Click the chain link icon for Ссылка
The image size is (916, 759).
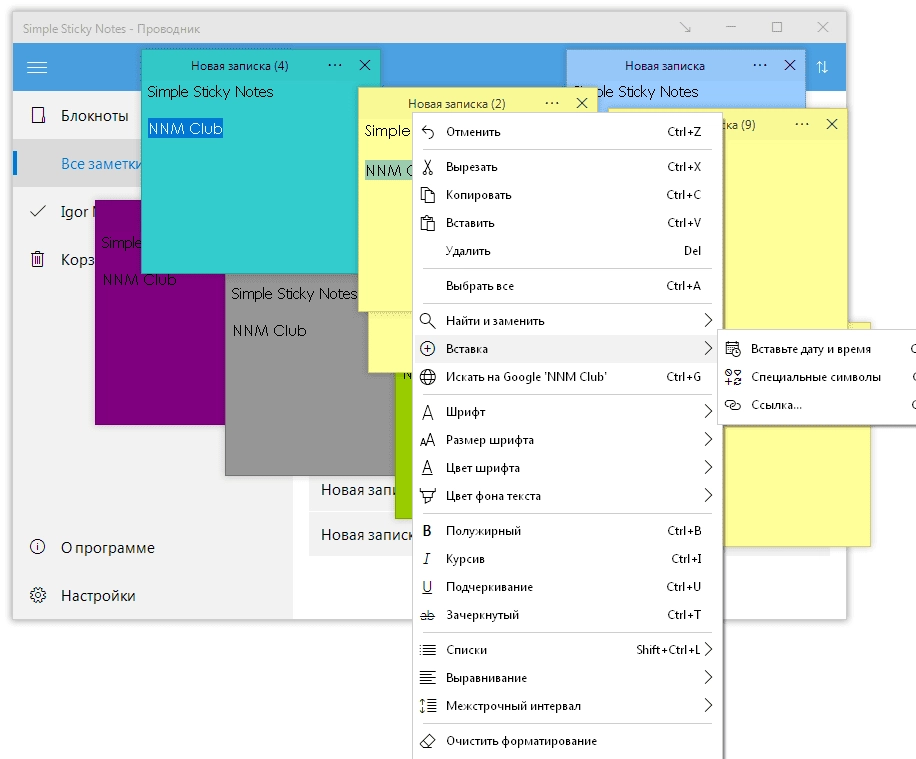[x=733, y=405]
